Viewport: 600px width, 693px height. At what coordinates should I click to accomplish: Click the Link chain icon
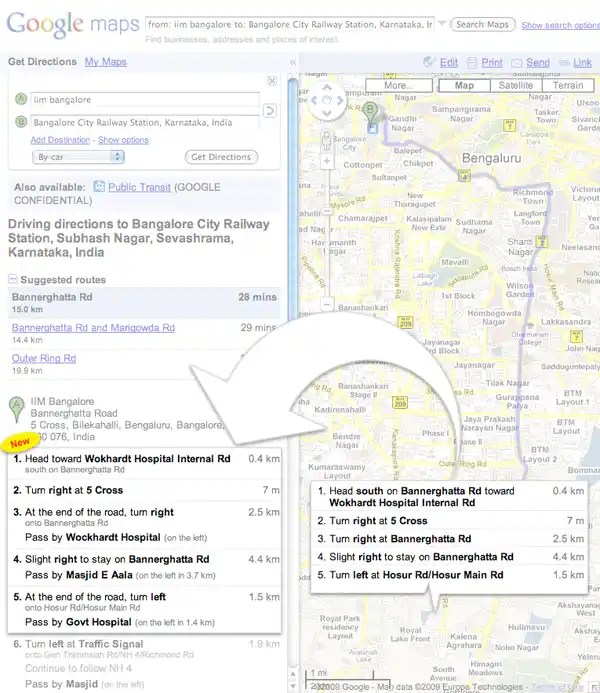[x=564, y=63]
